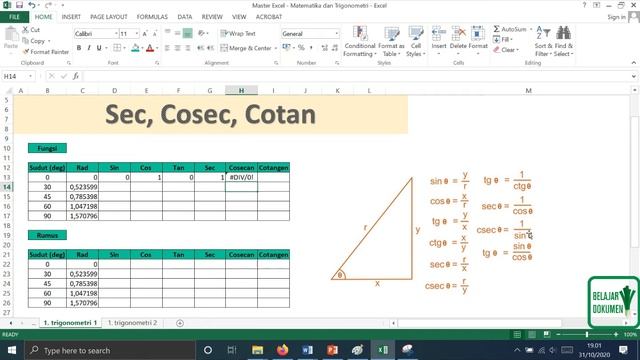Collapse the ribbon with the chevron arrow
The height and width of the screenshot is (360, 640).
click(633, 63)
